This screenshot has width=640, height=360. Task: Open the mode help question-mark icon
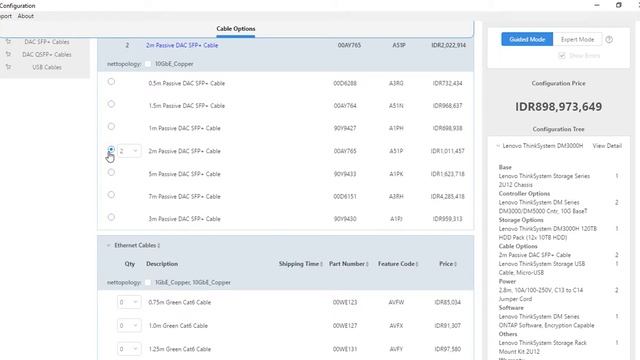click(609, 40)
